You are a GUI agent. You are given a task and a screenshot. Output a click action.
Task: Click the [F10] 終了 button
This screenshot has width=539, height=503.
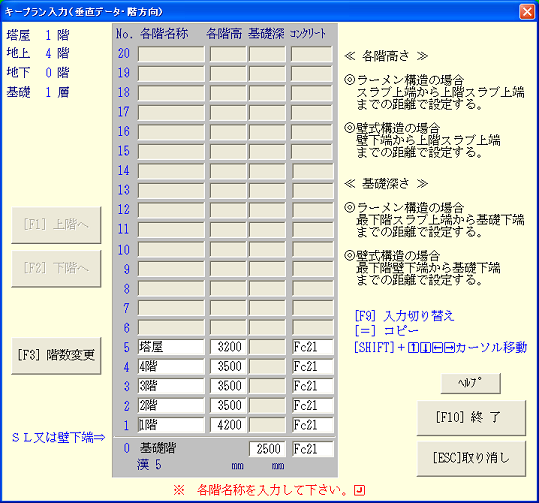pos(471,418)
